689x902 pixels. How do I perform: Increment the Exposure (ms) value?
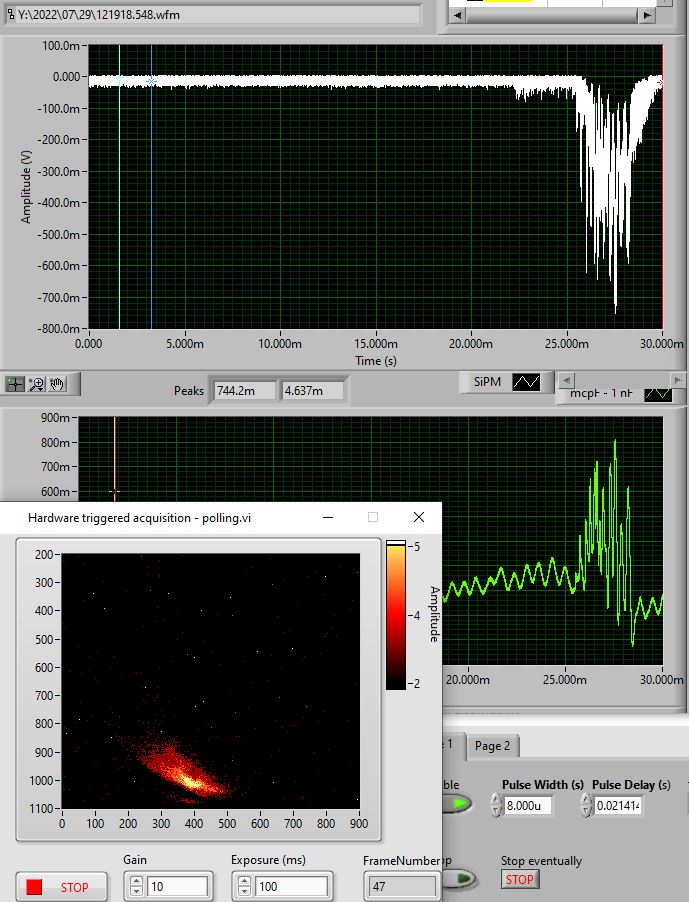(244, 881)
